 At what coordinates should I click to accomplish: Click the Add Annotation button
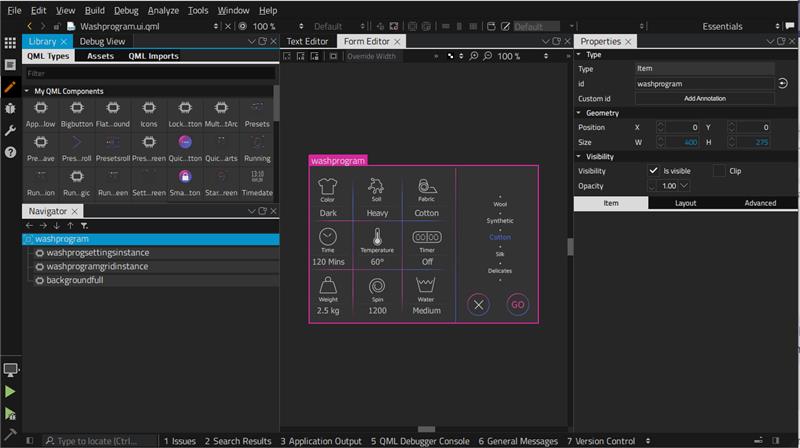click(x=705, y=99)
